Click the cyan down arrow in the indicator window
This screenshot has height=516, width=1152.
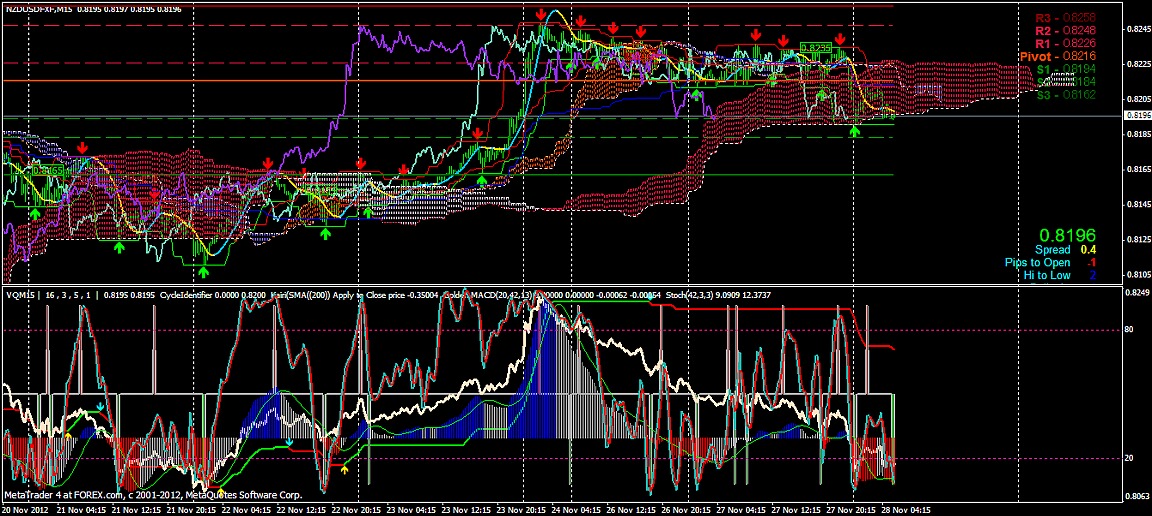289,441
